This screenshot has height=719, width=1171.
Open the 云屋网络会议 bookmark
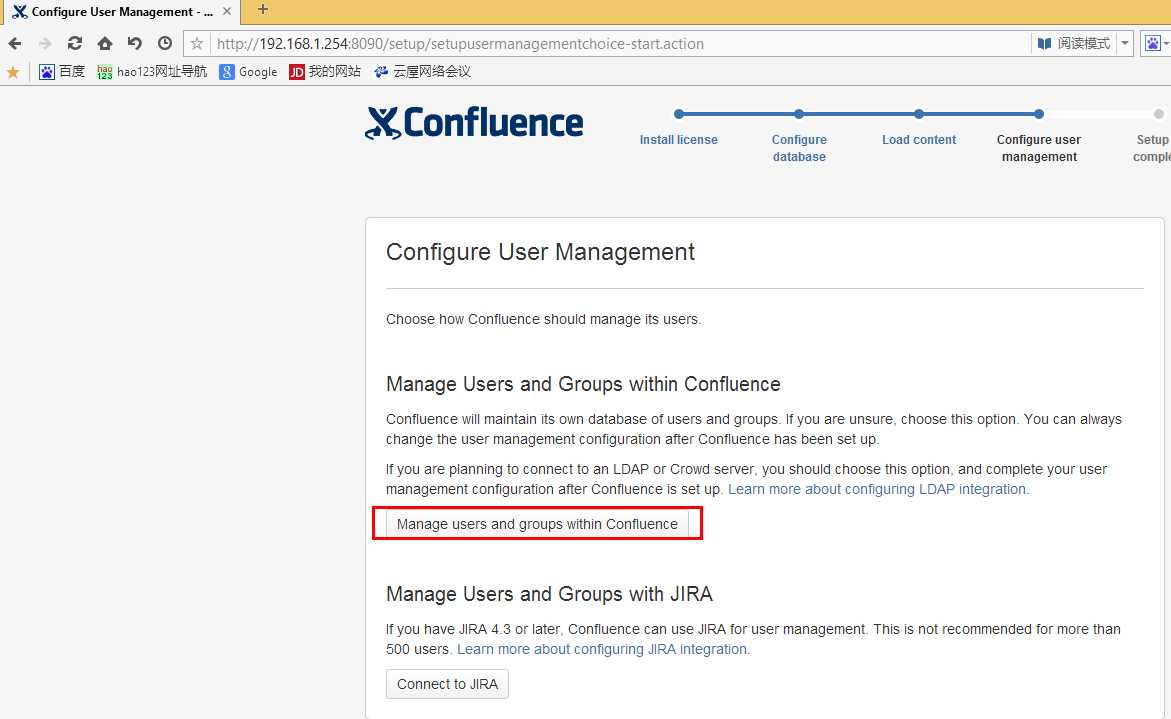coord(423,72)
